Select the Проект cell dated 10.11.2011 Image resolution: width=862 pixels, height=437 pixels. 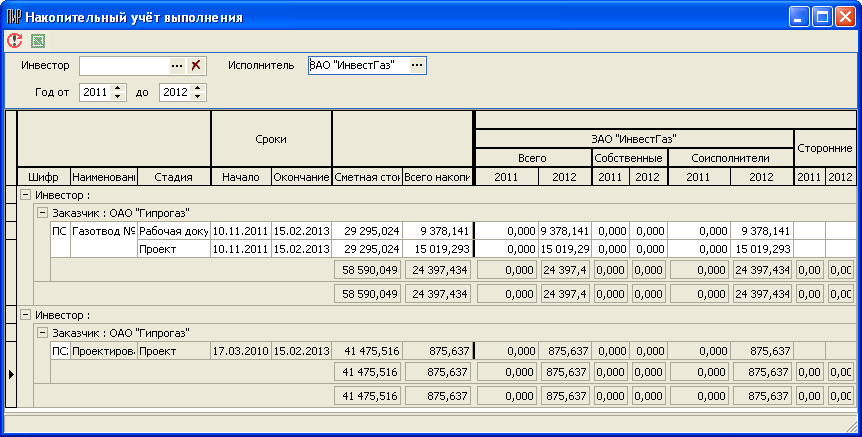click(x=174, y=249)
